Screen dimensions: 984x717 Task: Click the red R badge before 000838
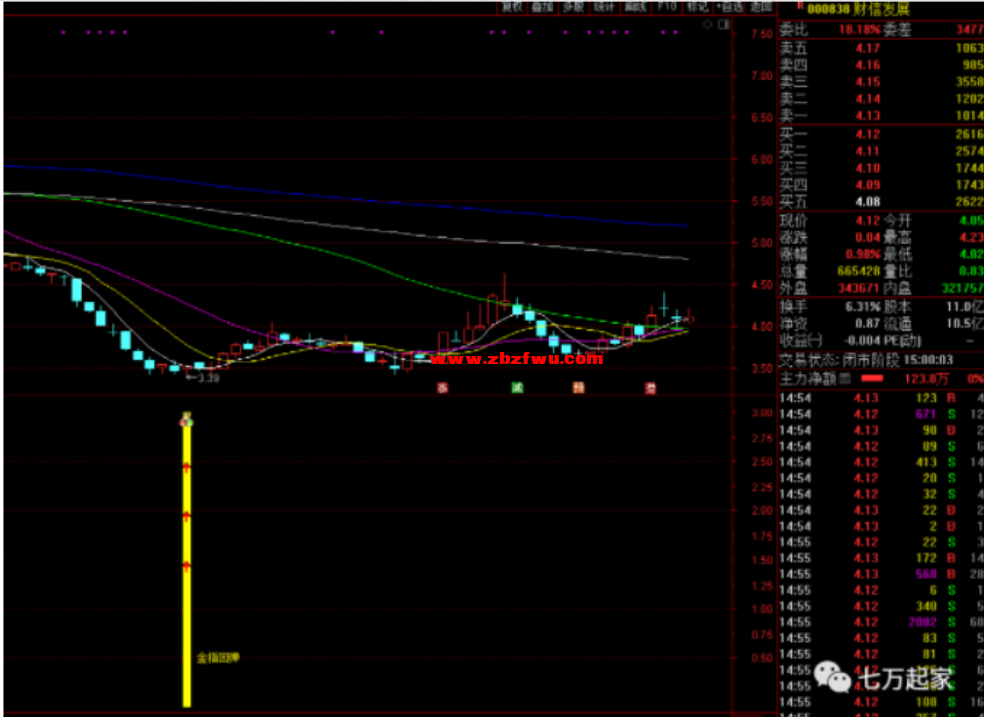tap(800, 6)
